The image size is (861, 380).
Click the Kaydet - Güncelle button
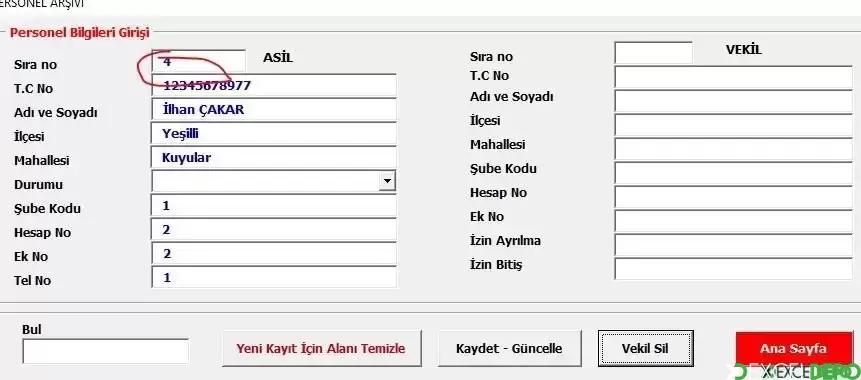coord(509,348)
